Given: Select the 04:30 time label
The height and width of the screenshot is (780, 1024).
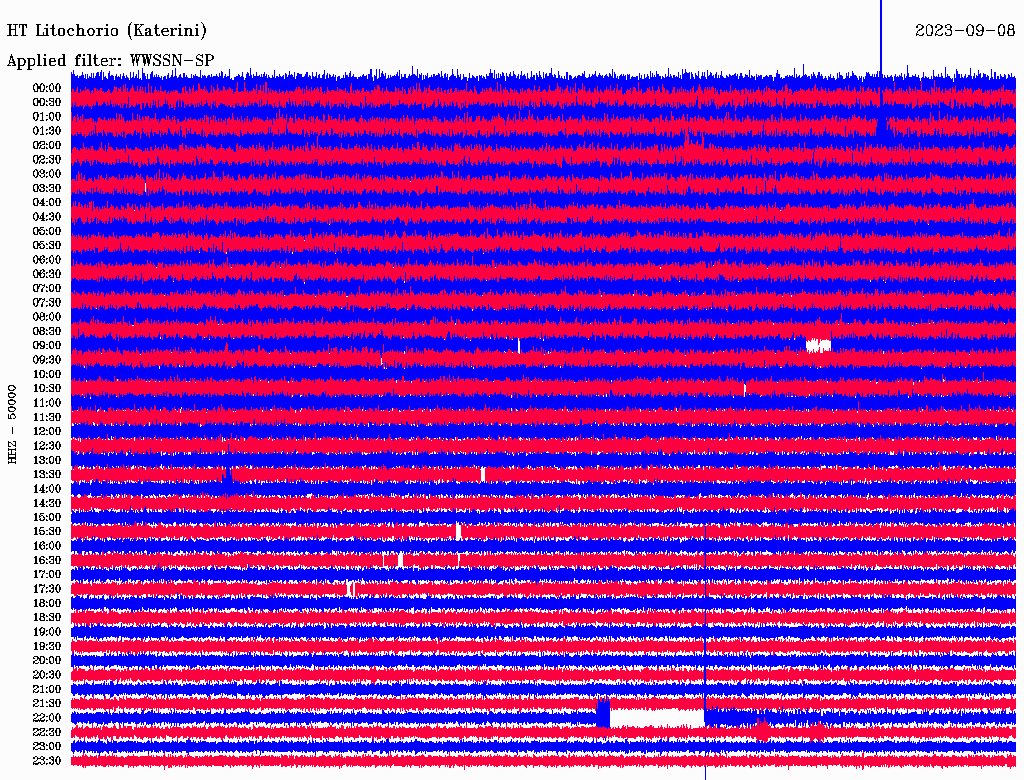Looking at the screenshot, I should point(47,218).
